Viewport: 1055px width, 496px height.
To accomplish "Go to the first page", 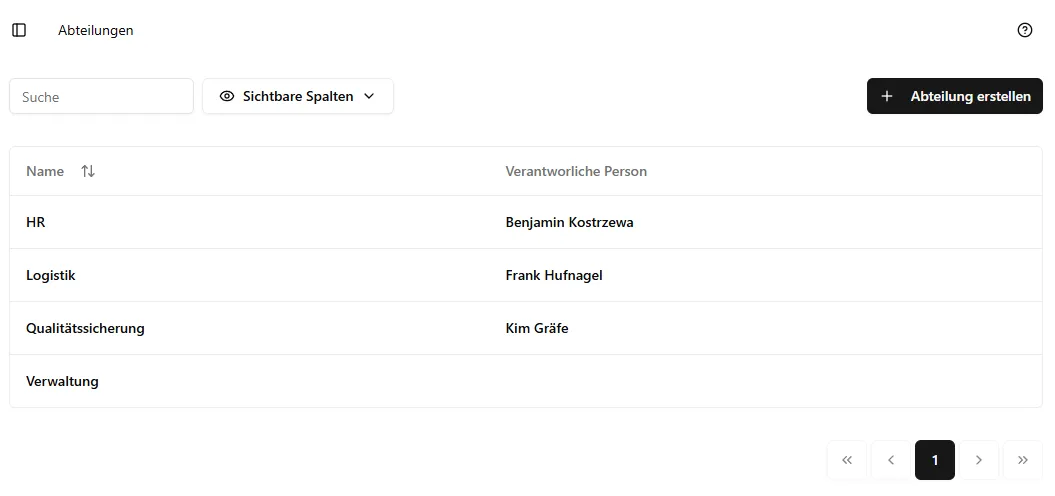I will [846, 460].
